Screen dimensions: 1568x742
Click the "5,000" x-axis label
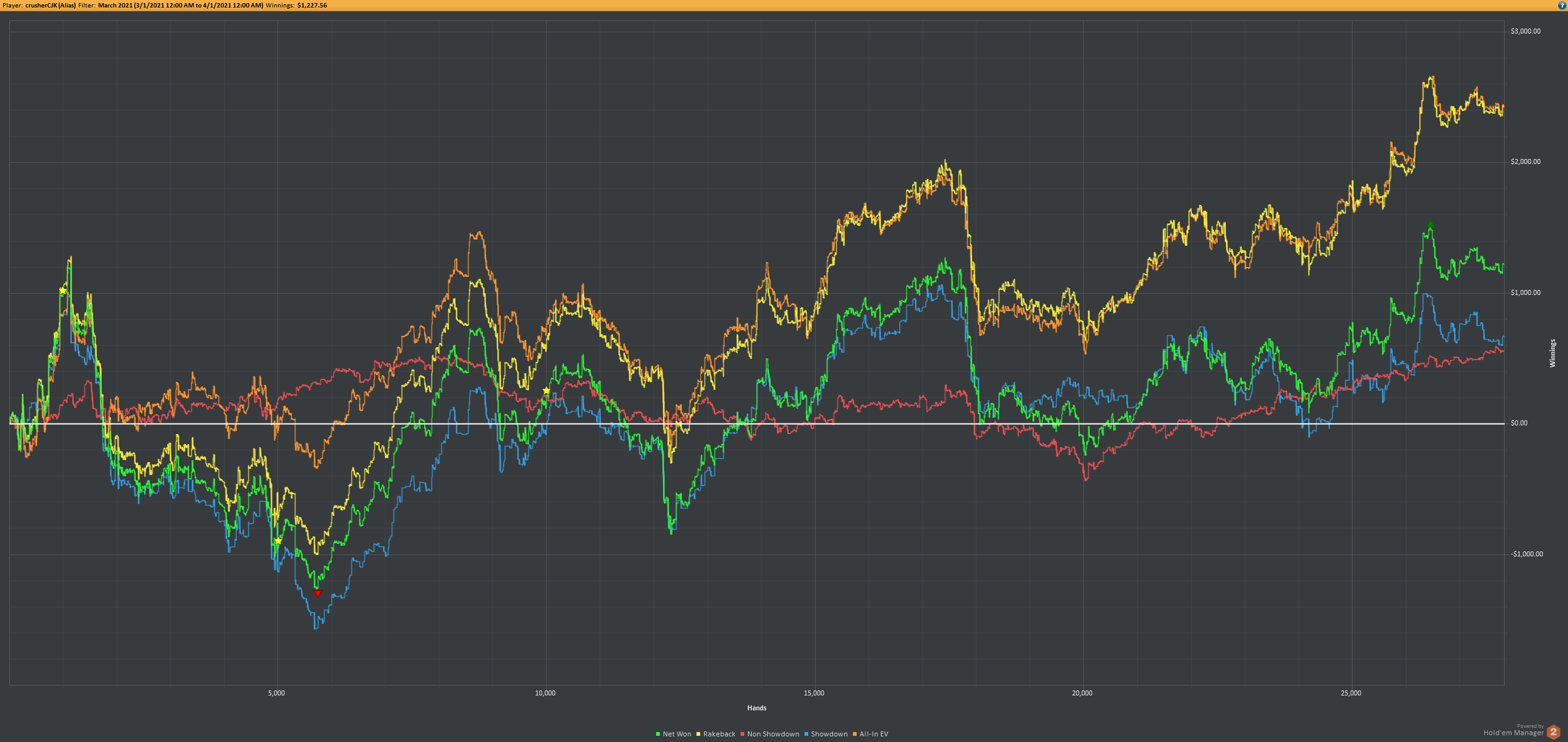coord(277,693)
